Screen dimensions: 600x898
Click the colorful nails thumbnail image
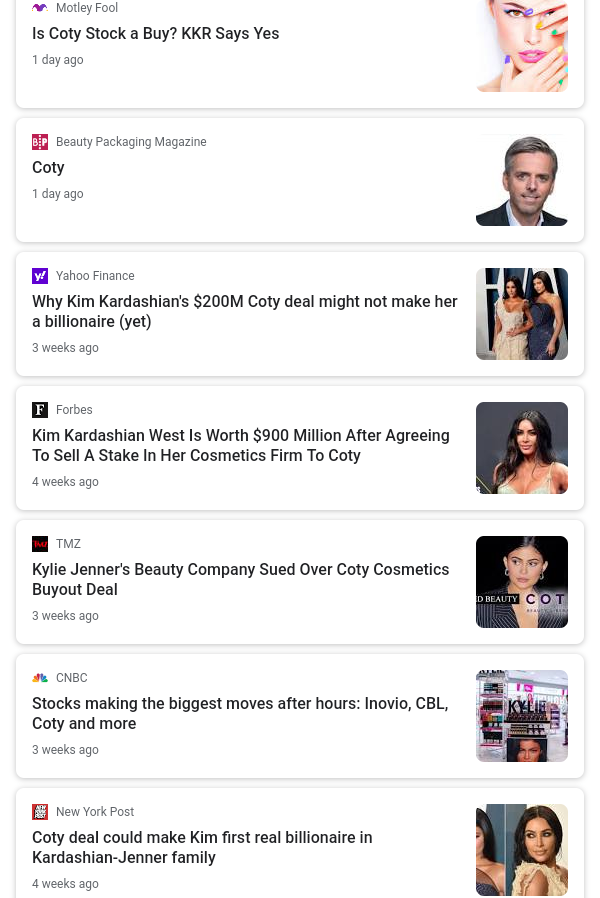point(522,46)
